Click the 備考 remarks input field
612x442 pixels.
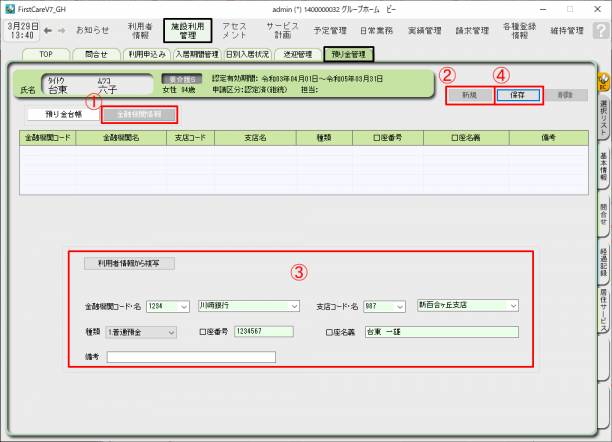point(190,356)
